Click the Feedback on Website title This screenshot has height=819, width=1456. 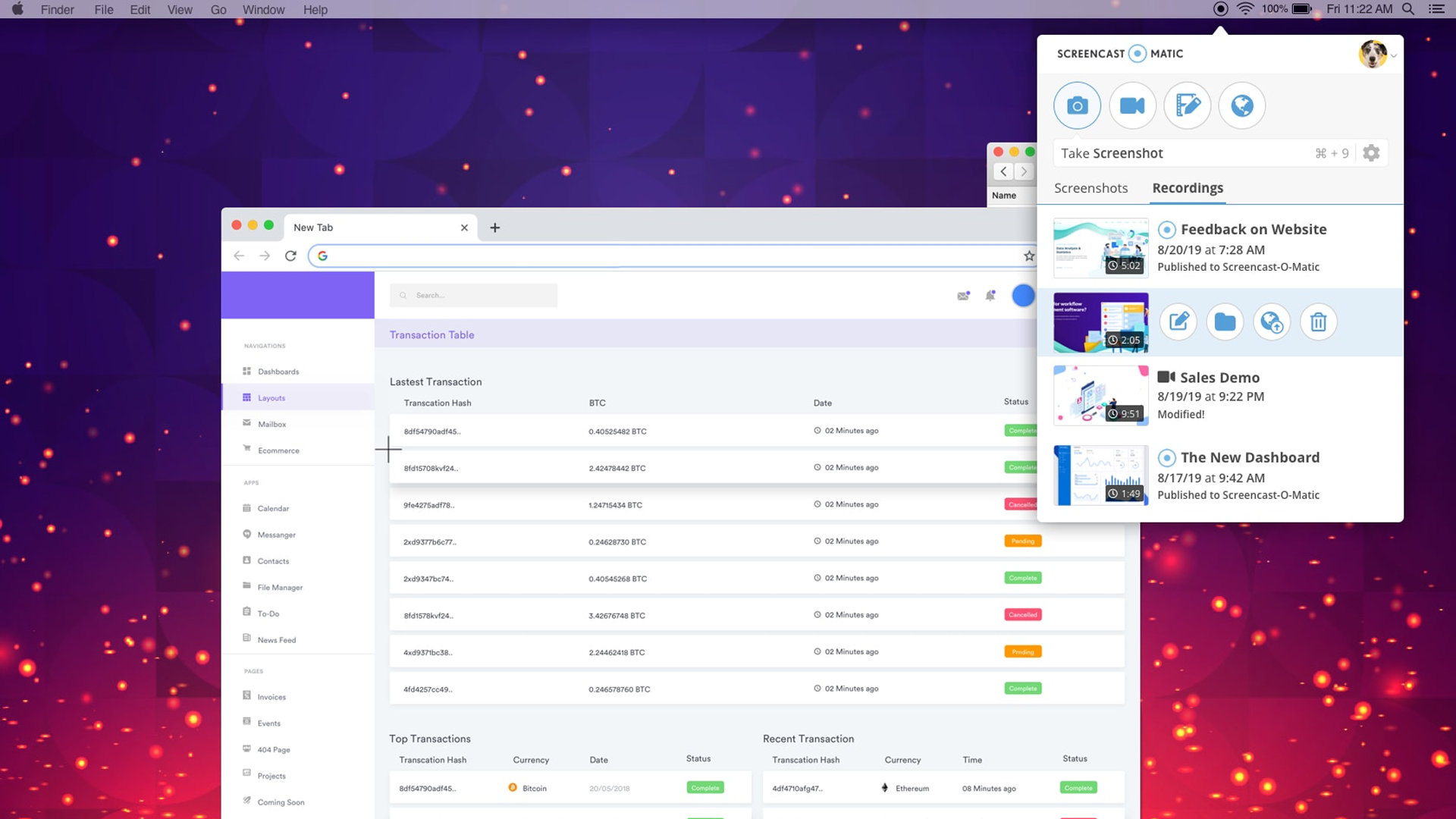click(x=1254, y=229)
